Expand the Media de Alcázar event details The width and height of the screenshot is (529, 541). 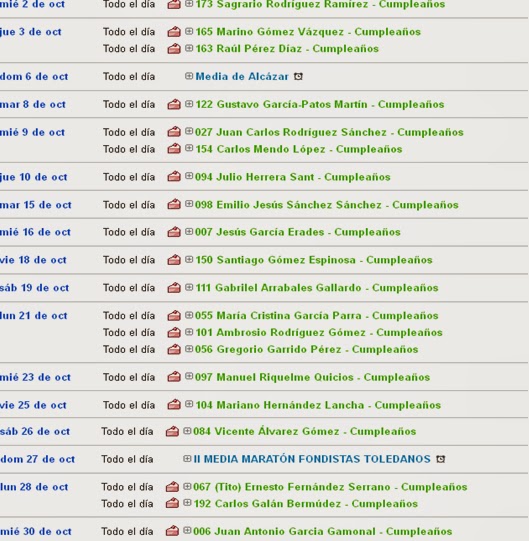pyautogui.click(x=189, y=76)
